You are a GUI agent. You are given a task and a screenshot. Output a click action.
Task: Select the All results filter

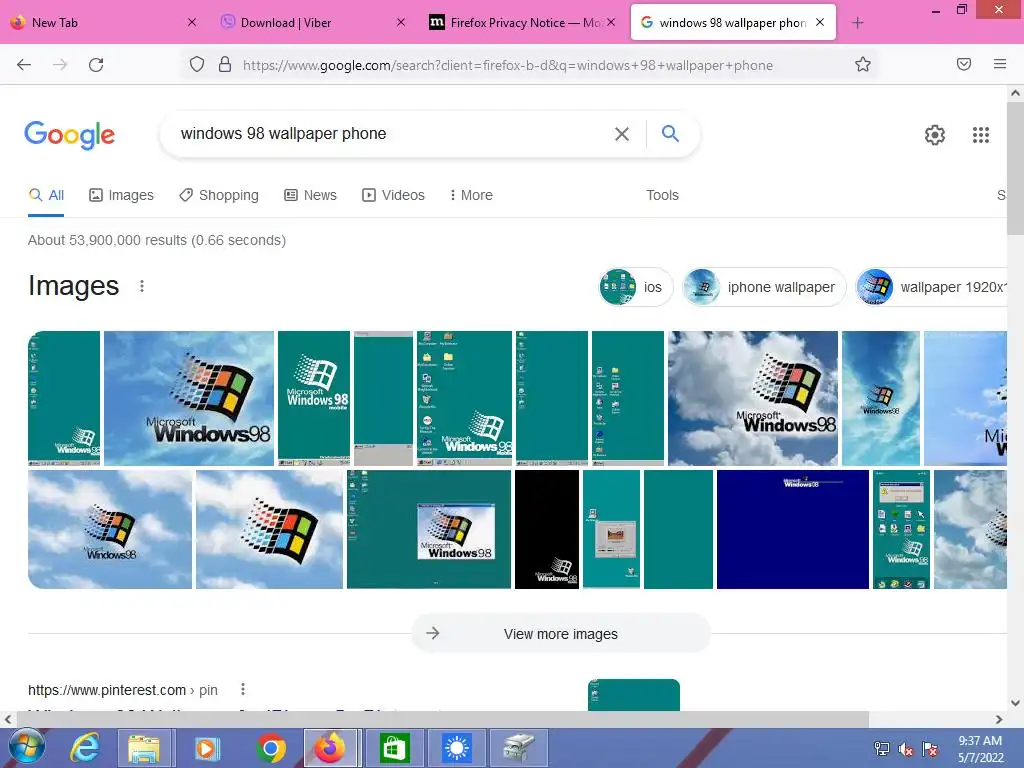click(46, 195)
